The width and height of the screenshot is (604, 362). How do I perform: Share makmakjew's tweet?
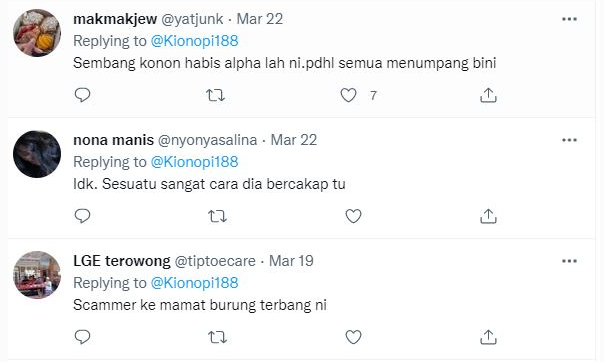pyautogui.click(x=488, y=95)
